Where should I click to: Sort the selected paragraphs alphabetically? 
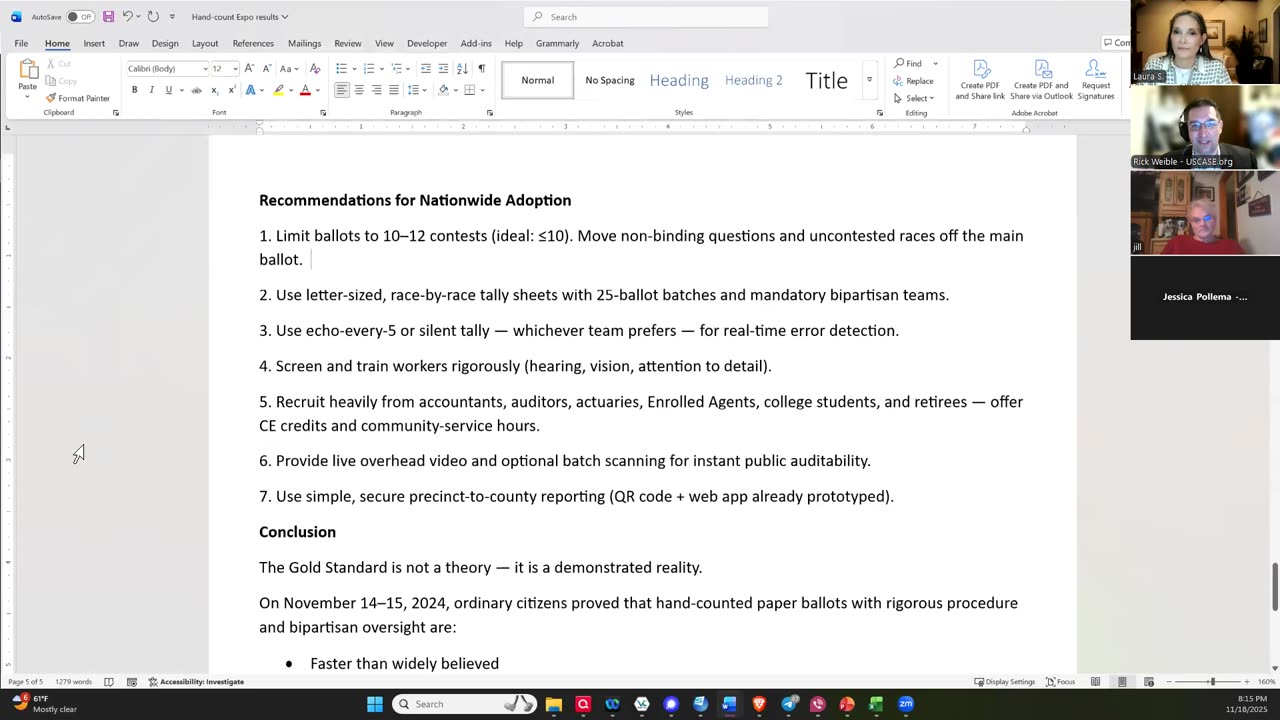(462, 68)
